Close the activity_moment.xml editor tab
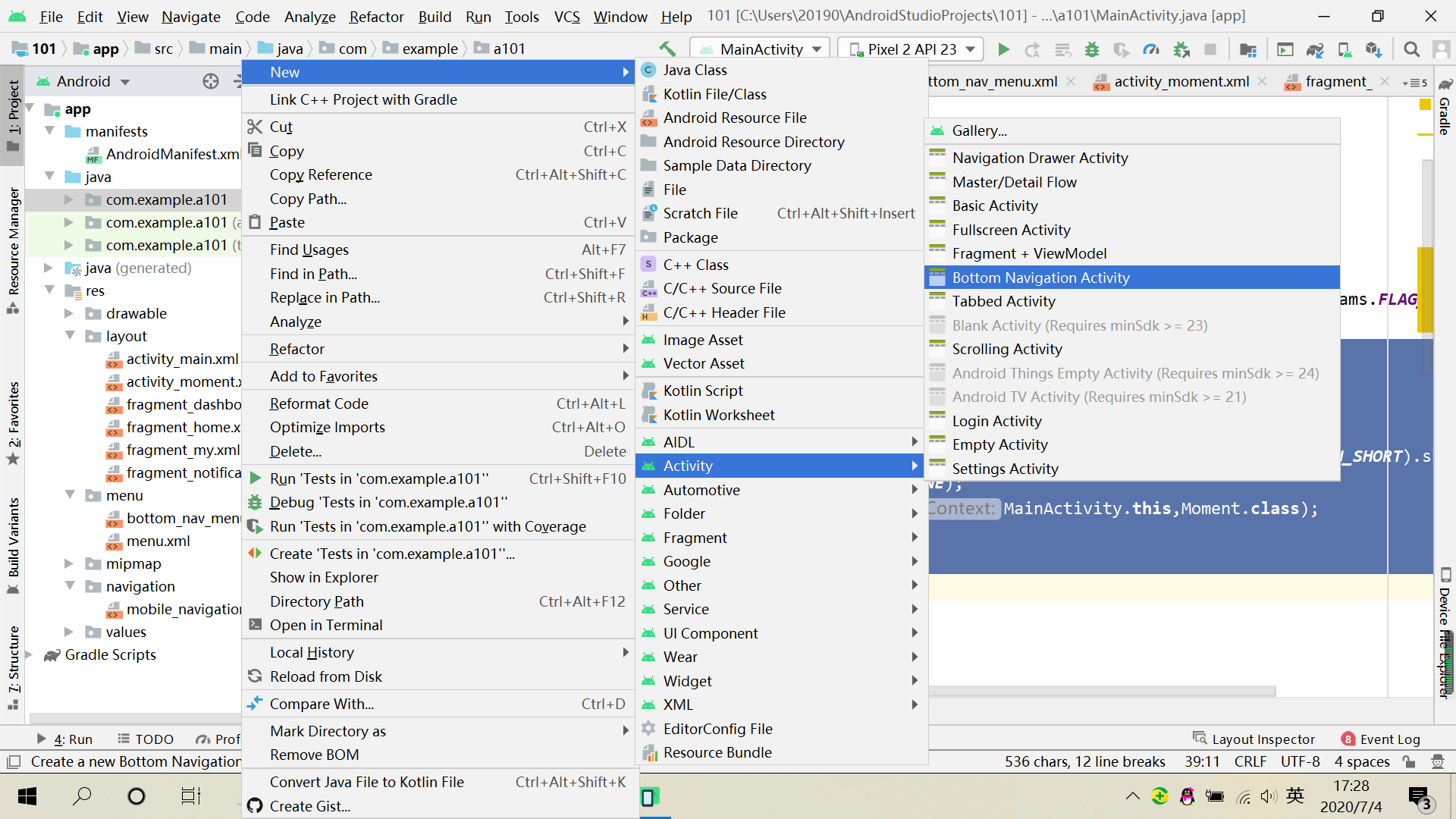Image resolution: width=1456 pixels, height=819 pixels. tap(1262, 81)
